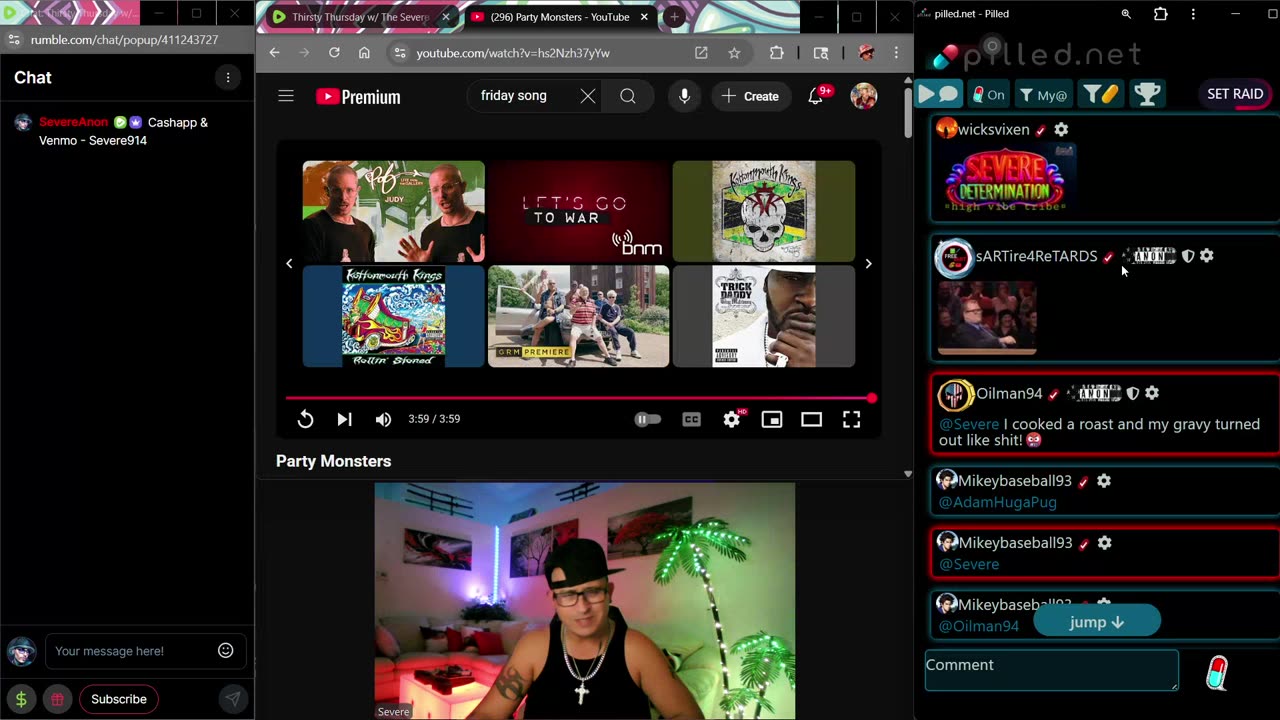Jump to latest Pilled chat messages

1097,621
